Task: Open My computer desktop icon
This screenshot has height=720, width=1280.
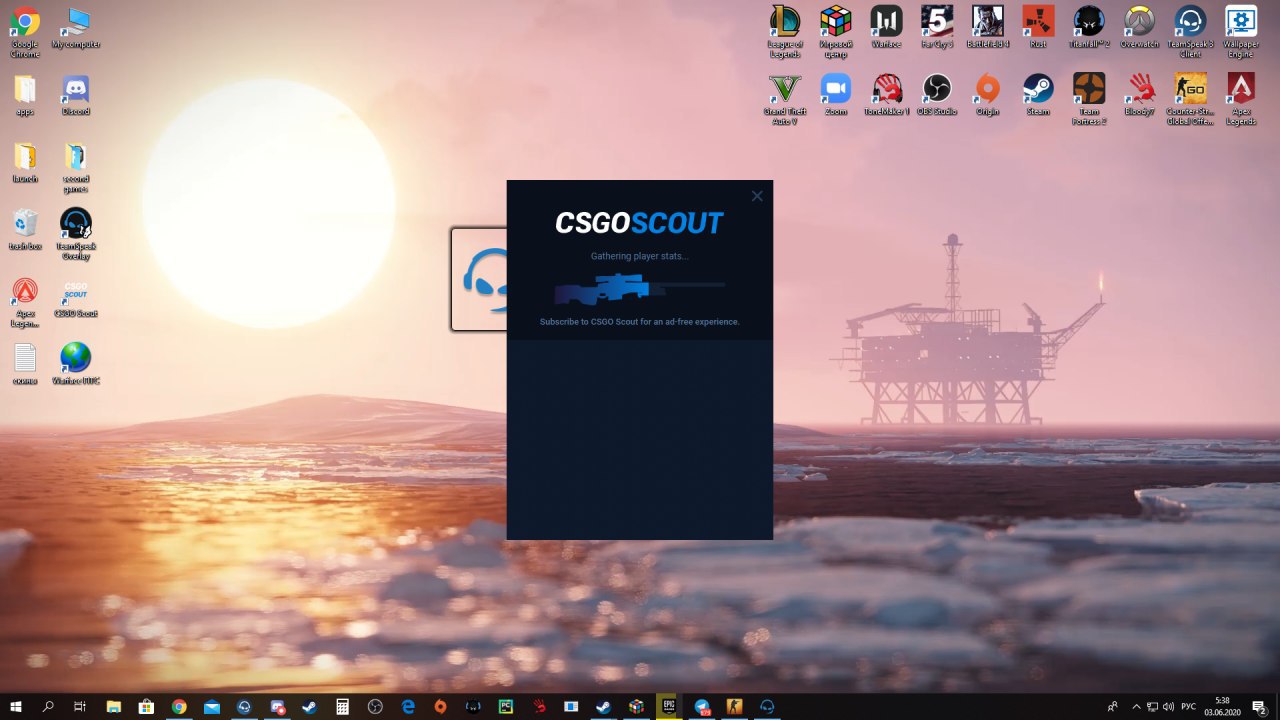Action: pyautogui.click(x=76, y=28)
